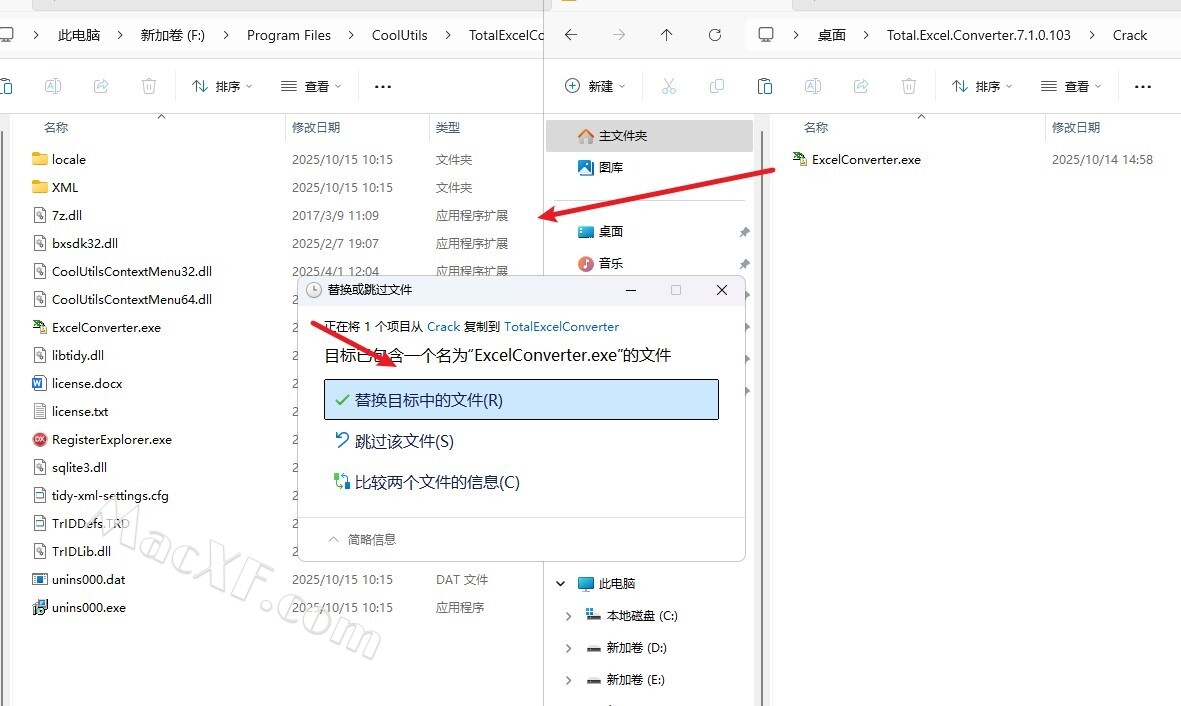This screenshot has height=706, width=1181.
Task: Choose 跳过该文件(S) option
Action: pyautogui.click(x=404, y=441)
